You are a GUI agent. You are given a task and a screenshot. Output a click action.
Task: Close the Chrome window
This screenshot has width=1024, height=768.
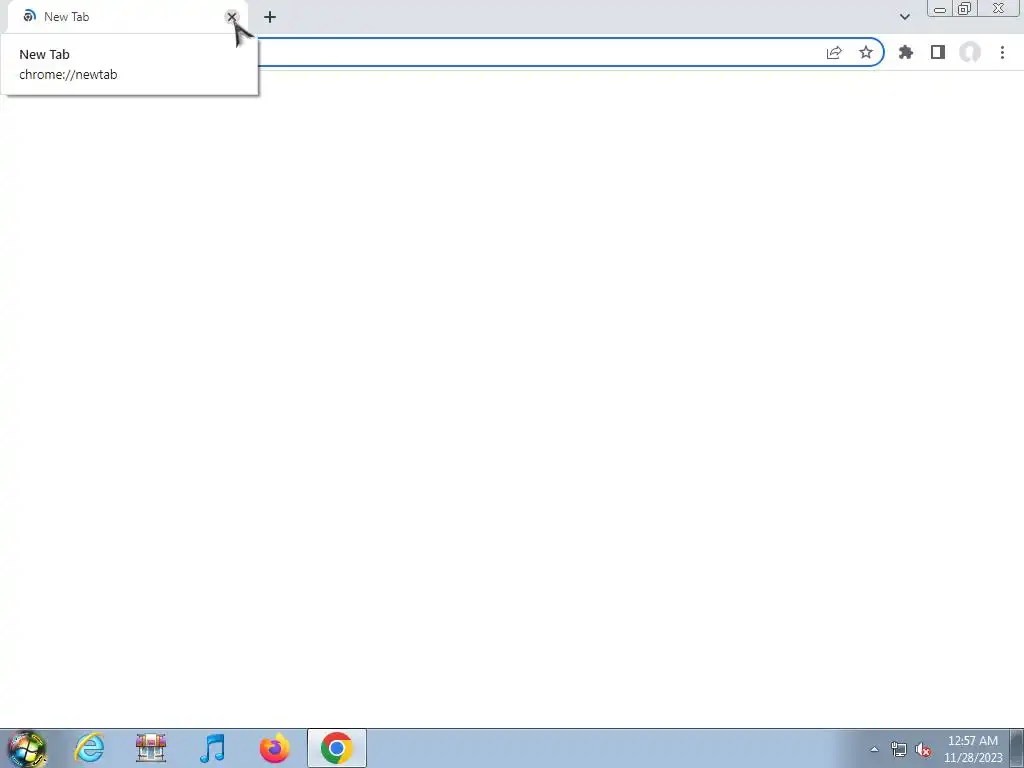click(x=999, y=9)
